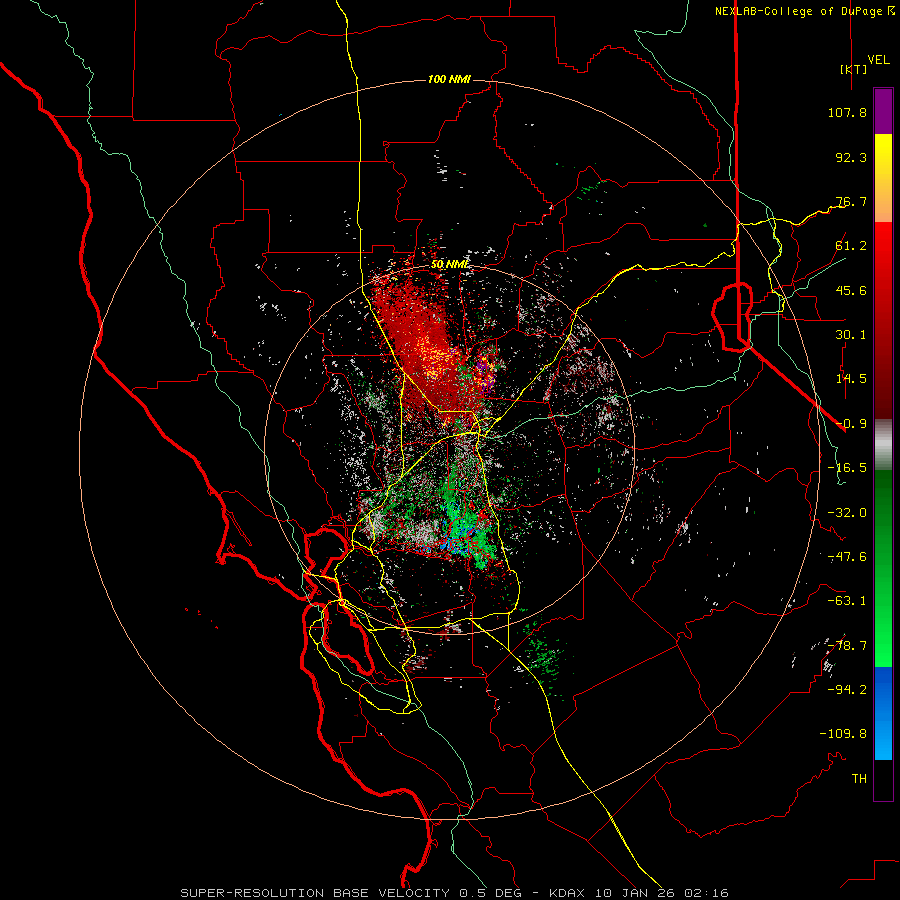
Task: Click the TH legend label
Action: (x=859, y=779)
